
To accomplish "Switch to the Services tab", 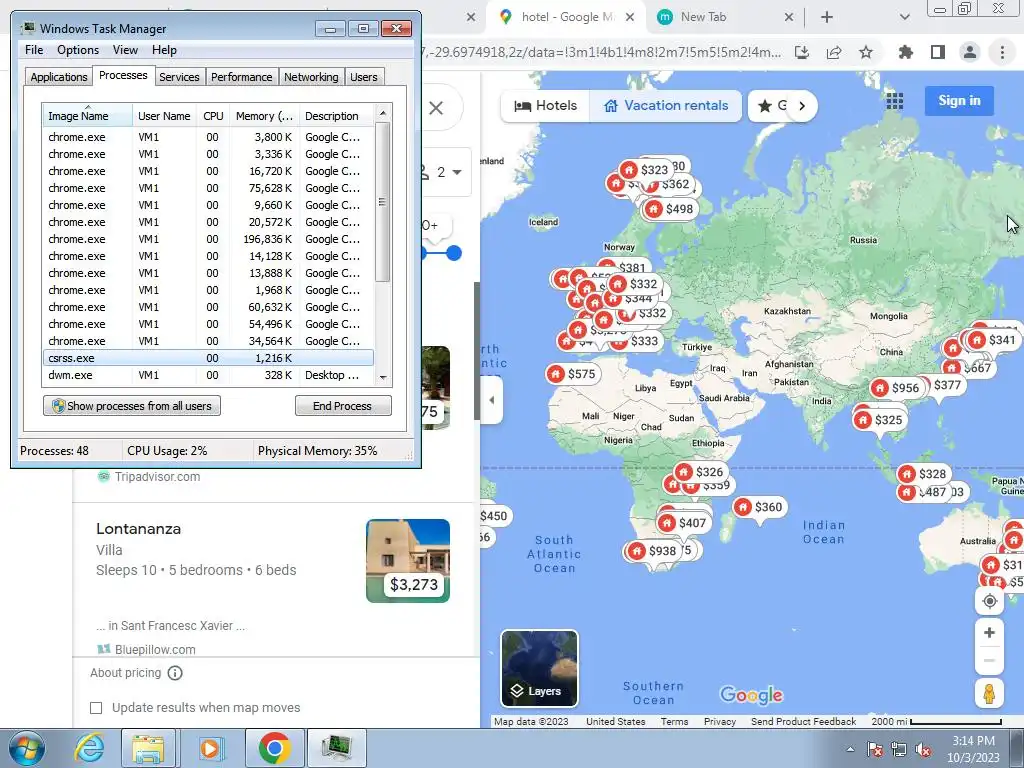I will pos(179,77).
